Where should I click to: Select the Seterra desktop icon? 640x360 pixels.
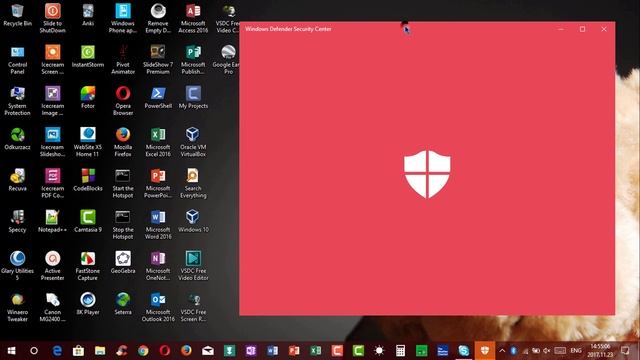[123, 304]
